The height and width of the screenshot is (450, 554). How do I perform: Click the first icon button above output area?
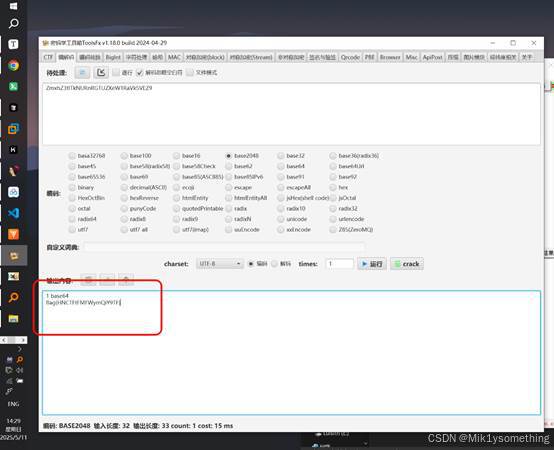(x=88, y=280)
